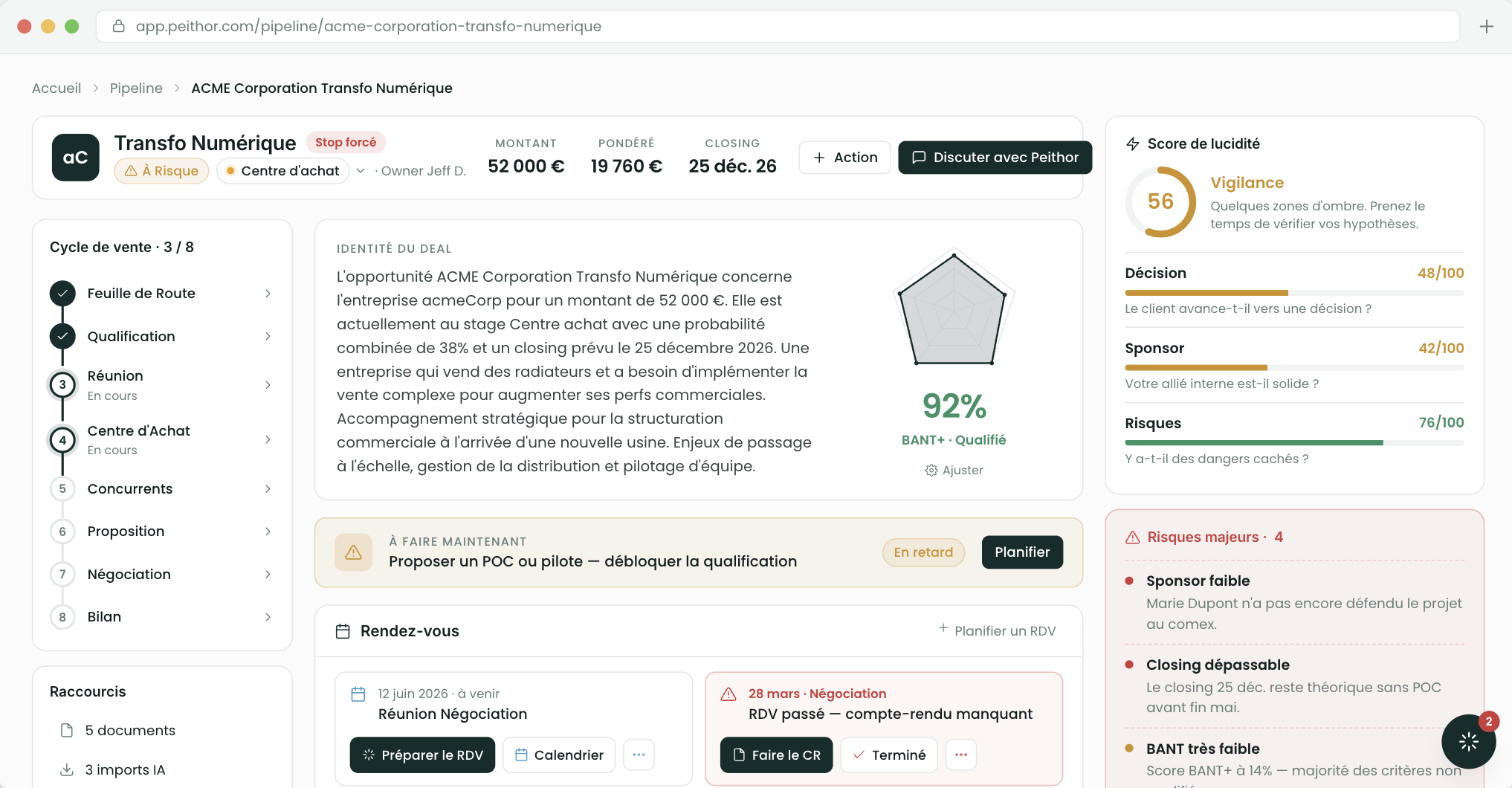Open the Concurrents stage label
The width and height of the screenshot is (1512, 788).
(130, 488)
